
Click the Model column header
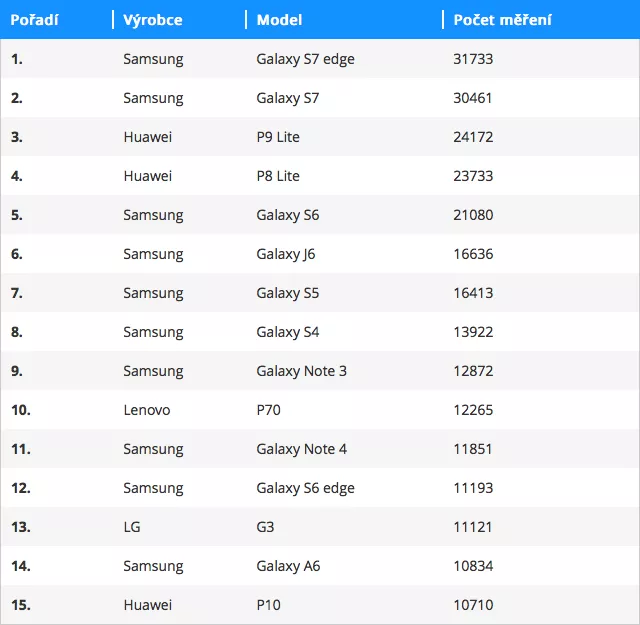280,20
